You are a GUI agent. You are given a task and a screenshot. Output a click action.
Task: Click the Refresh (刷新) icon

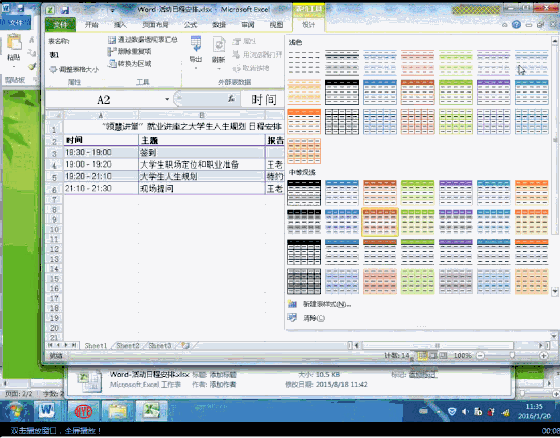(219, 45)
